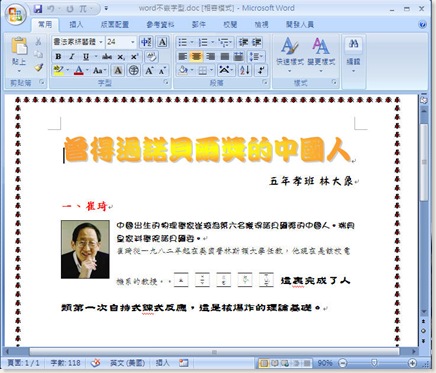Viewport: 436px width, 373px height.
Task: Open 參考資料 References tab
Action: [160, 24]
